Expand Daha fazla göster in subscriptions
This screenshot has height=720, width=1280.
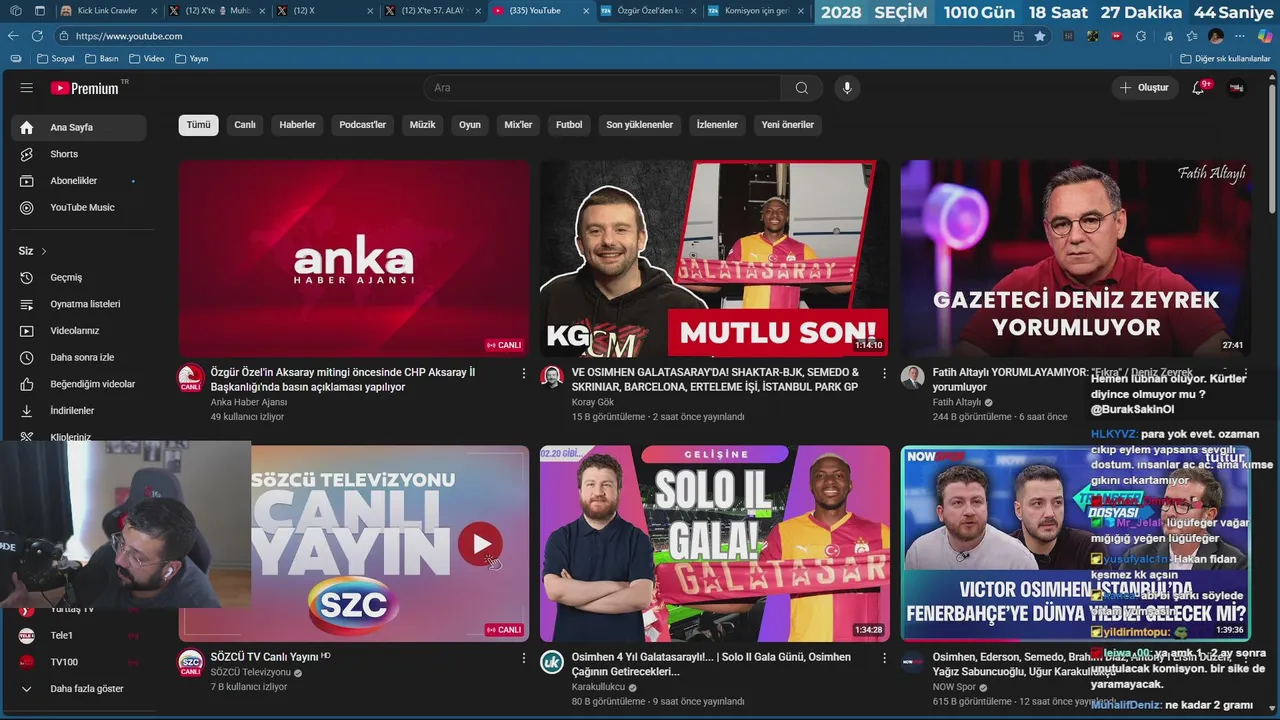point(79,689)
